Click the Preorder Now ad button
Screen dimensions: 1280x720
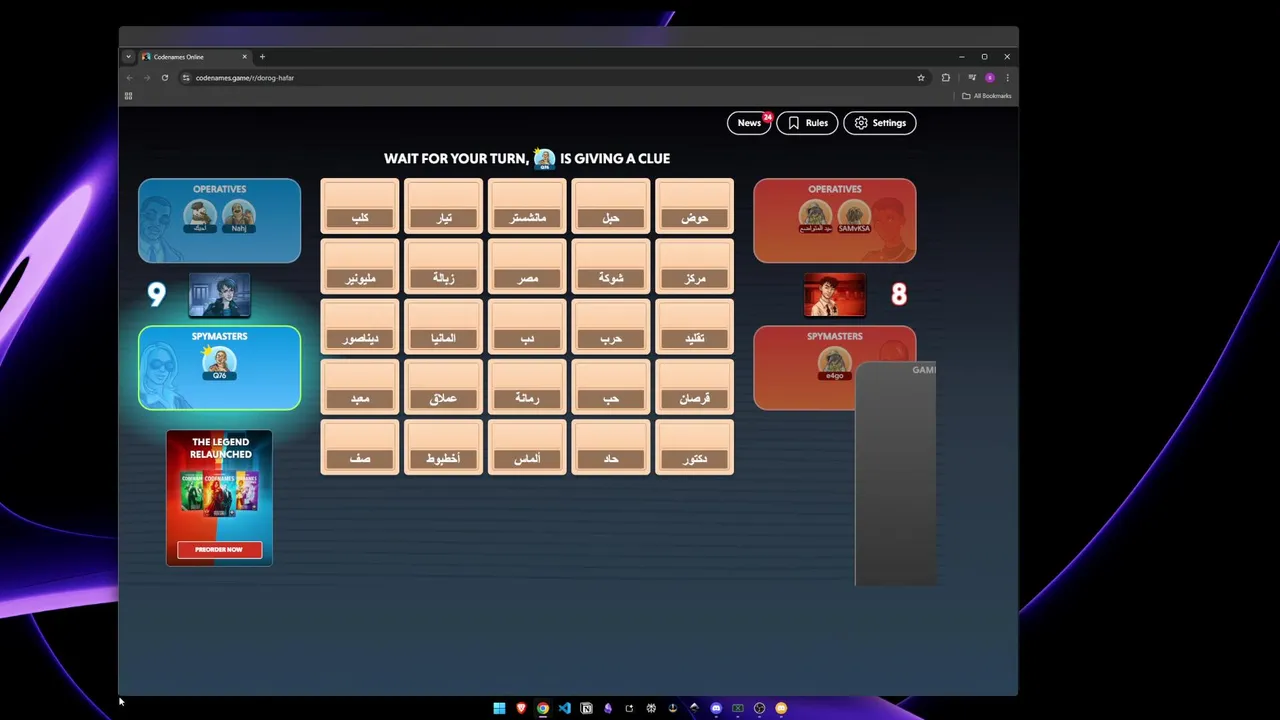click(x=219, y=549)
